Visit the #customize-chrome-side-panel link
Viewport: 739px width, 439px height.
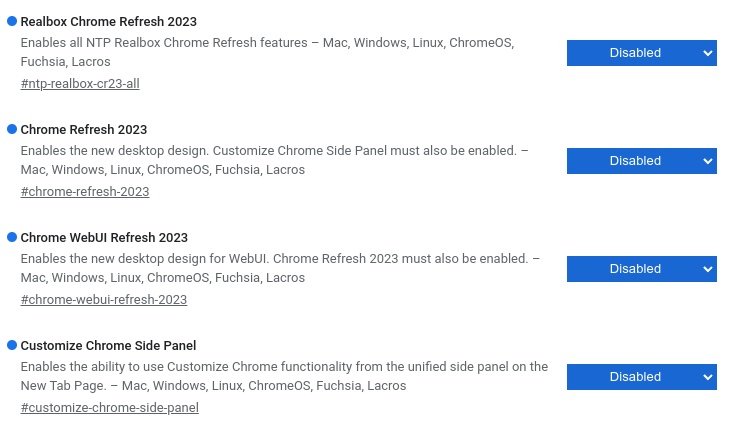pyautogui.click(x=110, y=408)
